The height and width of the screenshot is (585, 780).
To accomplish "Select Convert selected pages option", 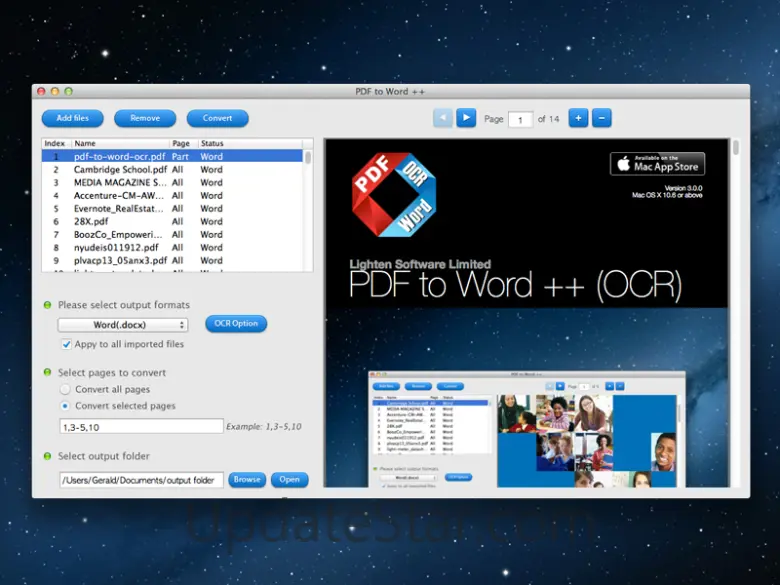I will click(x=66, y=406).
